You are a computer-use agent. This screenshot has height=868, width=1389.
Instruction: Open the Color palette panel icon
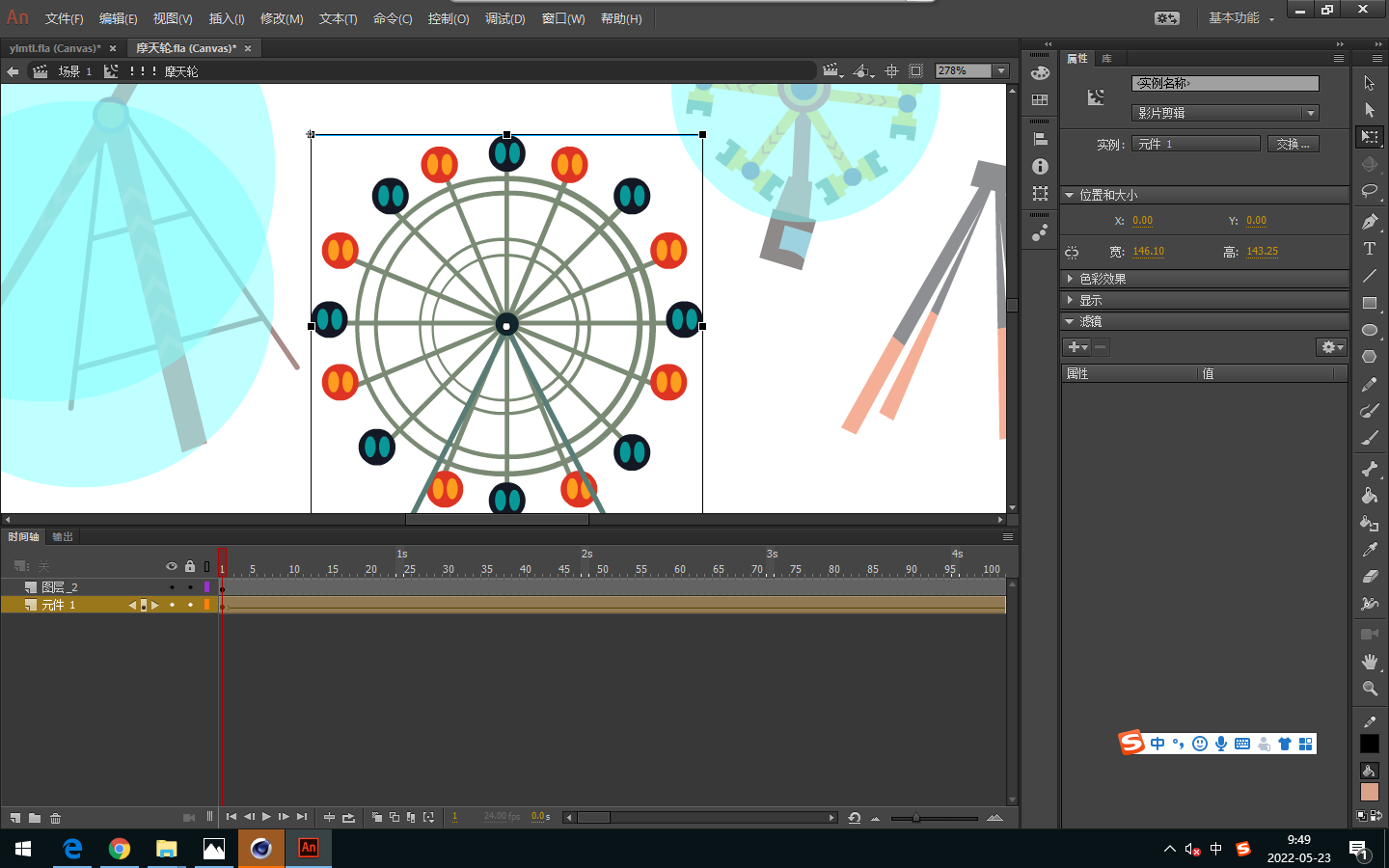pyautogui.click(x=1040, y=73)
